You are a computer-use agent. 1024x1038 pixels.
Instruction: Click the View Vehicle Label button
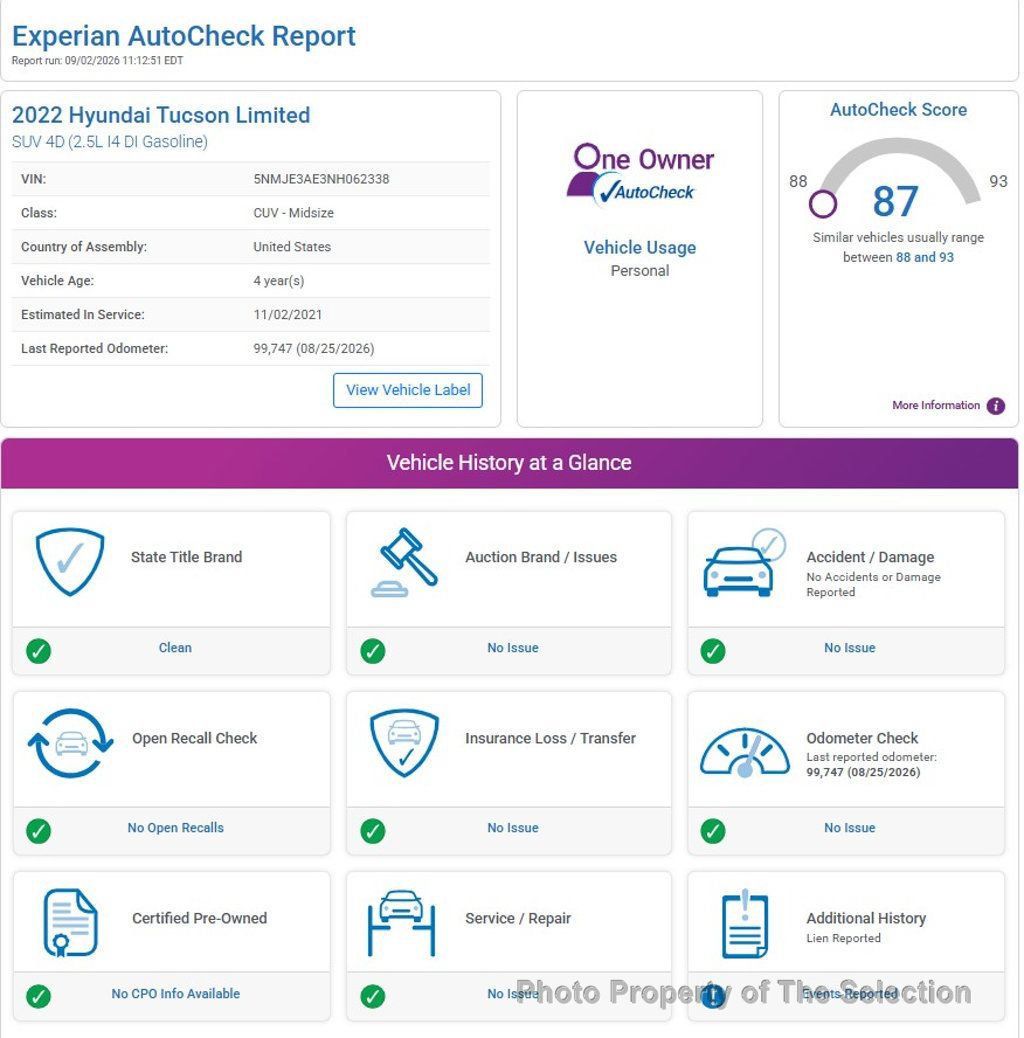pyautogui.click(x=408, y=390)
